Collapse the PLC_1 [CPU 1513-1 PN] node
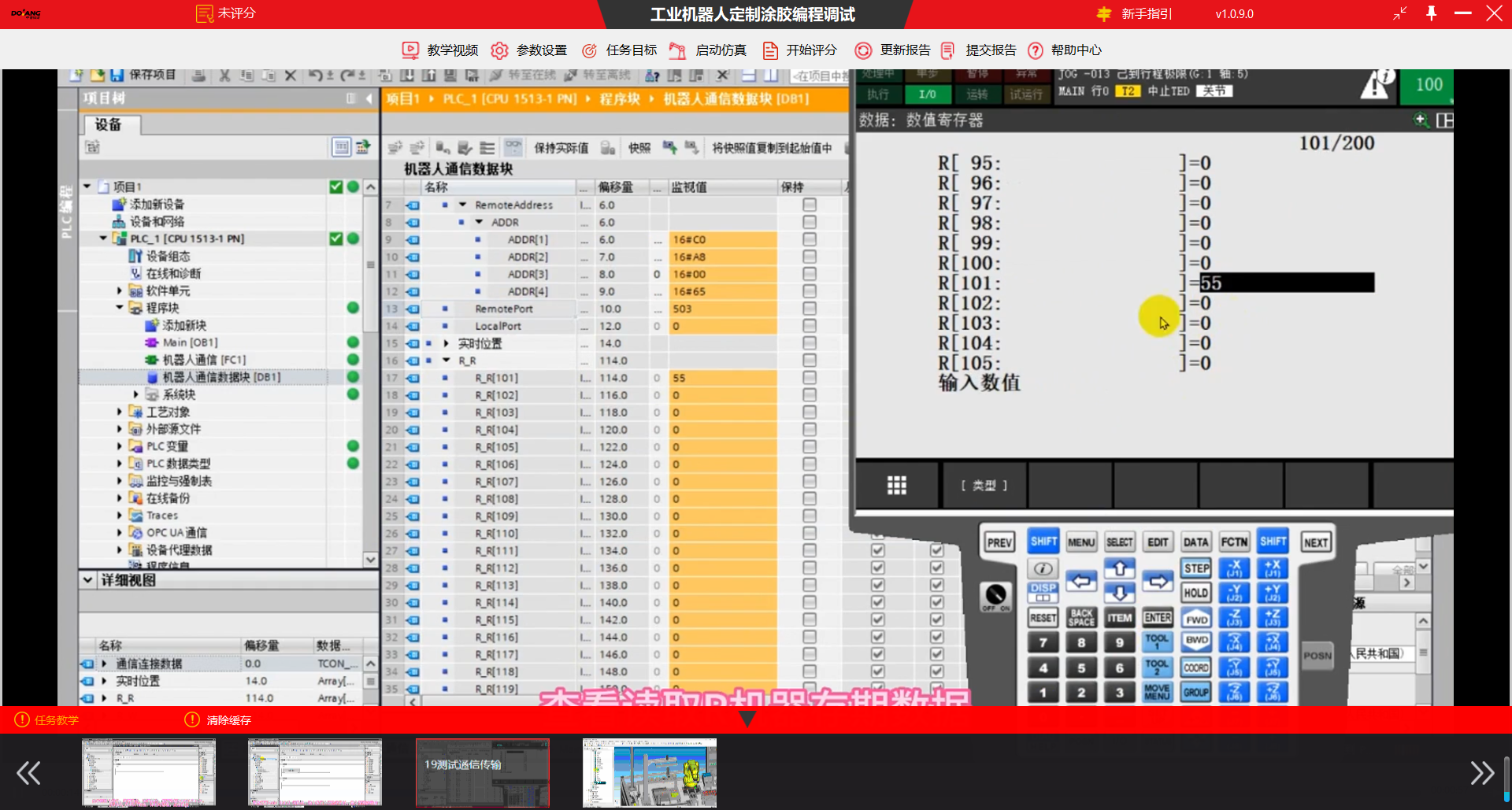 coord(103,239)
